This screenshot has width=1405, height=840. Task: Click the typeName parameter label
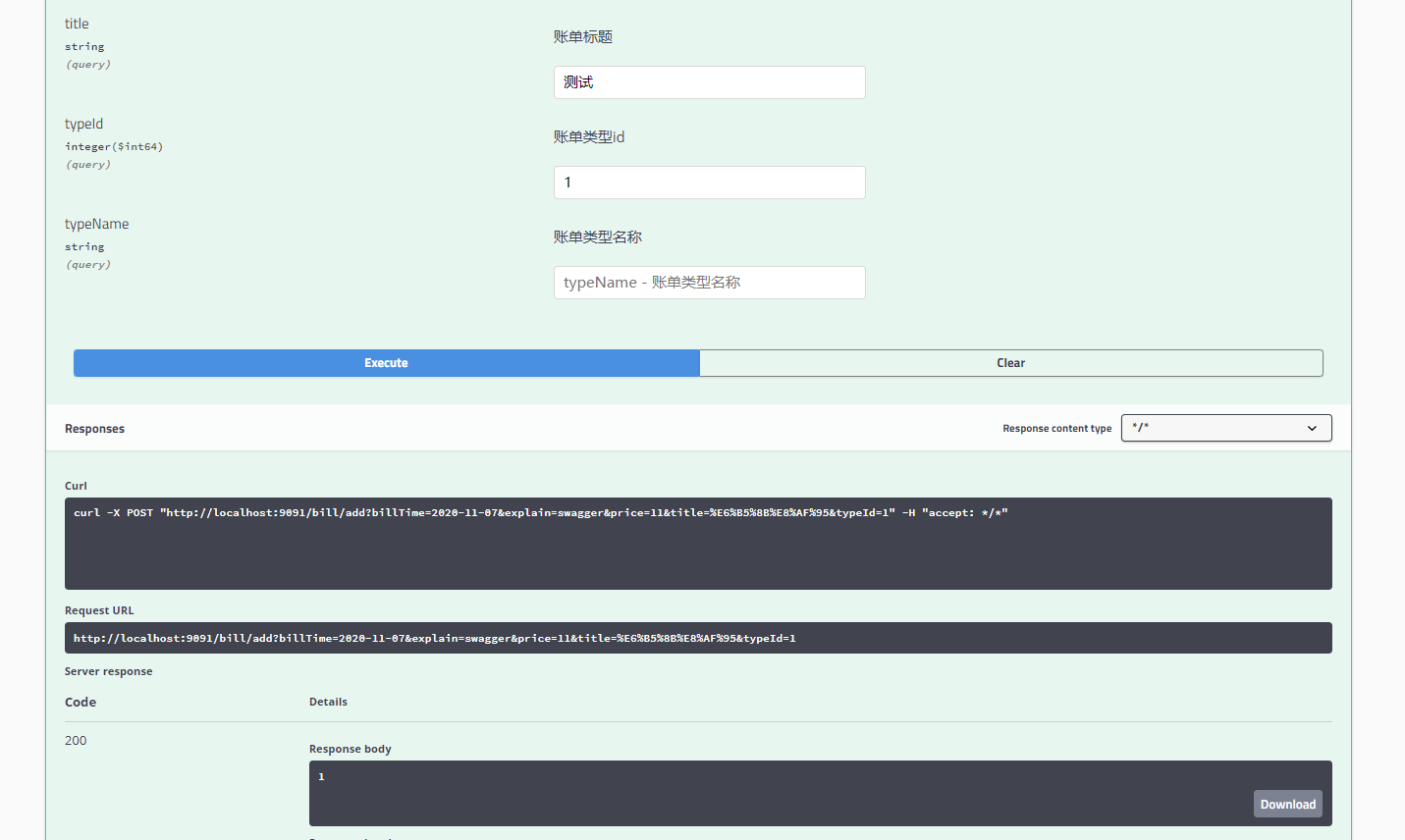tap(96, 224)
